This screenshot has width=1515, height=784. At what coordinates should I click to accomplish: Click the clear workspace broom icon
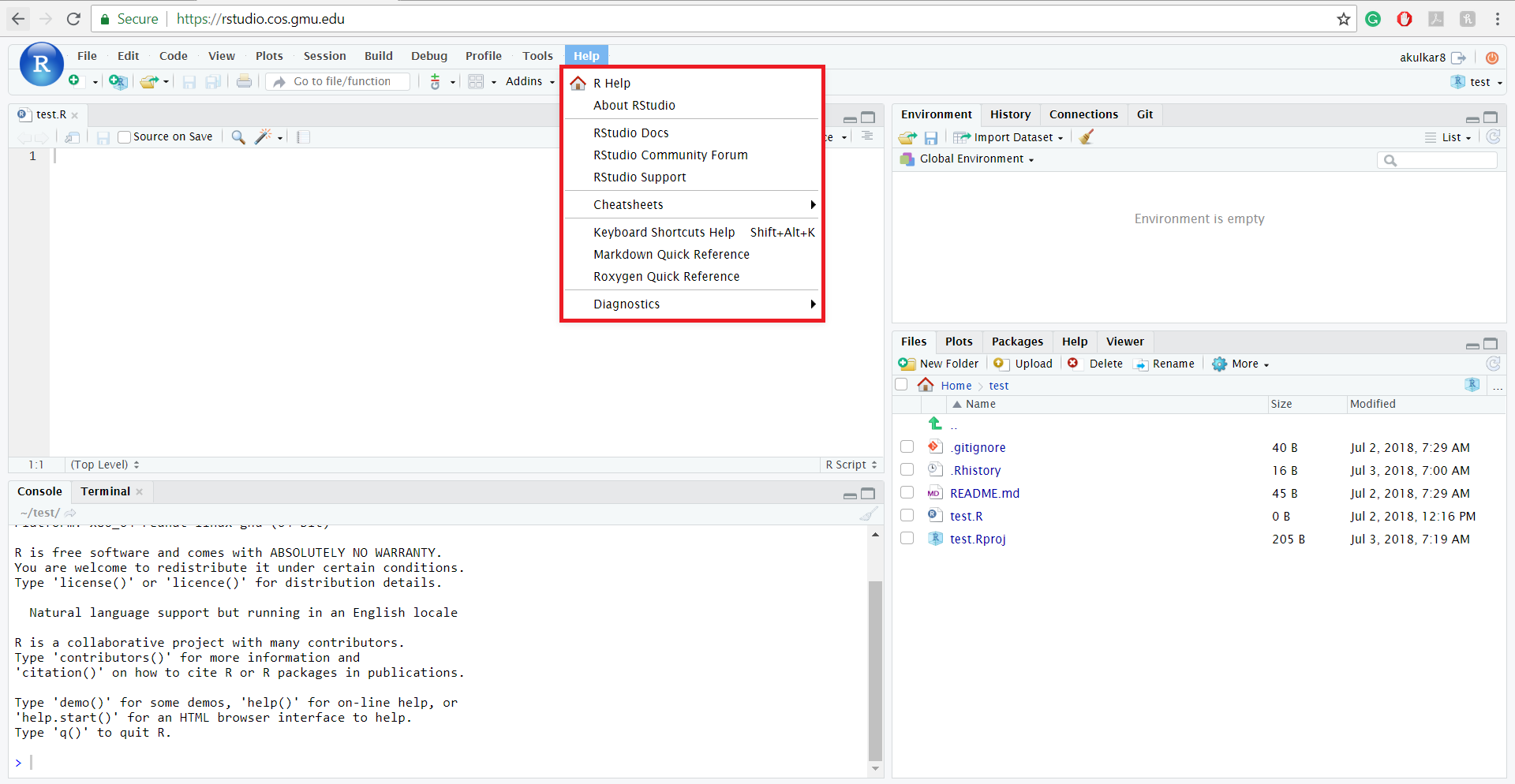[1087, 137]
